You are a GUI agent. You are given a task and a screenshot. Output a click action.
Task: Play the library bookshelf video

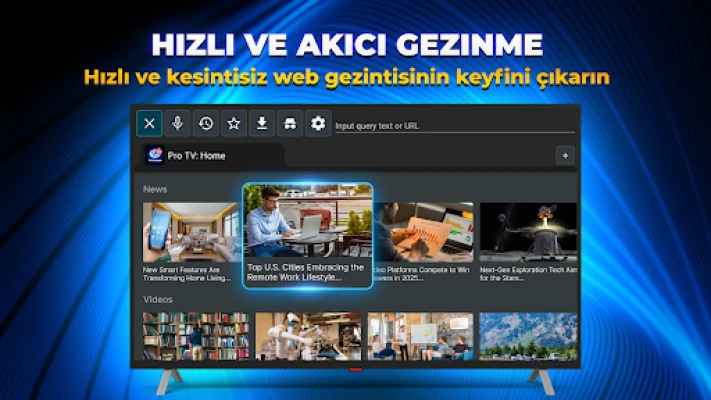(195, 336)
